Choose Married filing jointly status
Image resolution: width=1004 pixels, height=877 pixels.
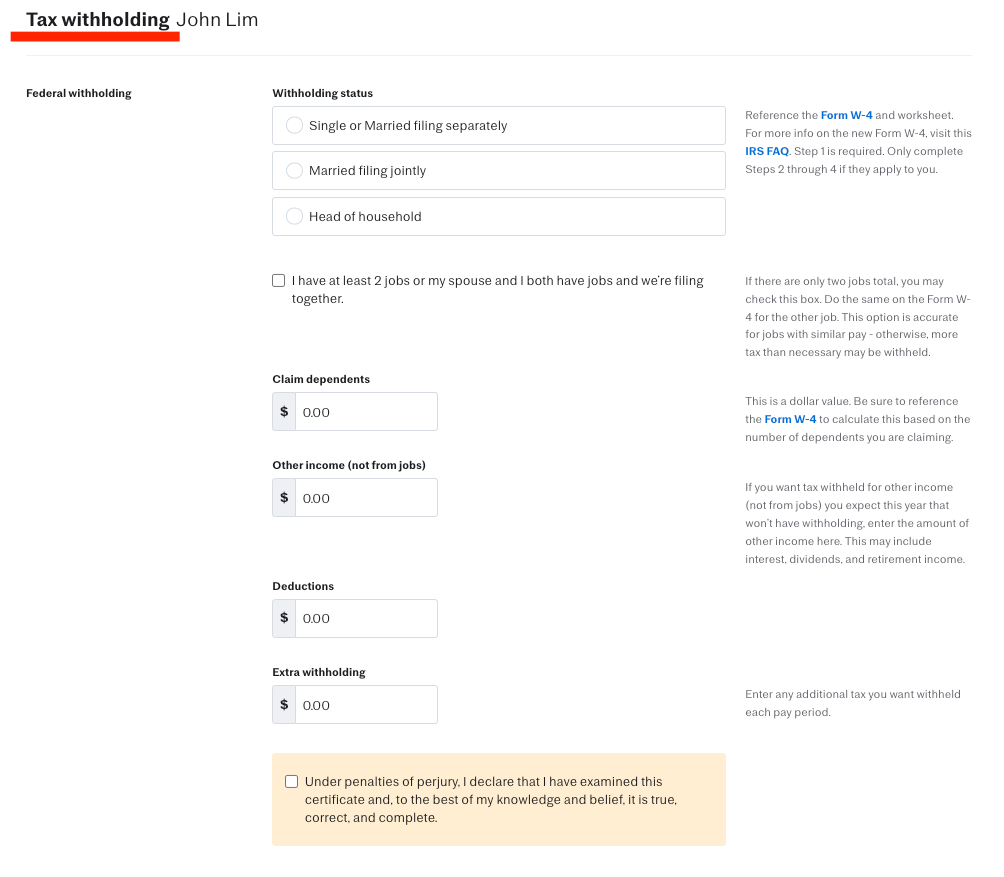[294, 171]
